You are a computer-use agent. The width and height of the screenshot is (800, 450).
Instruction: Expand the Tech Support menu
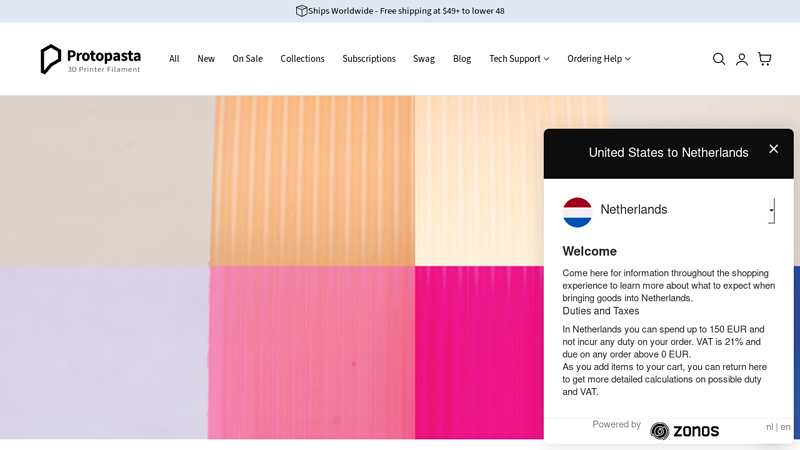519,59
